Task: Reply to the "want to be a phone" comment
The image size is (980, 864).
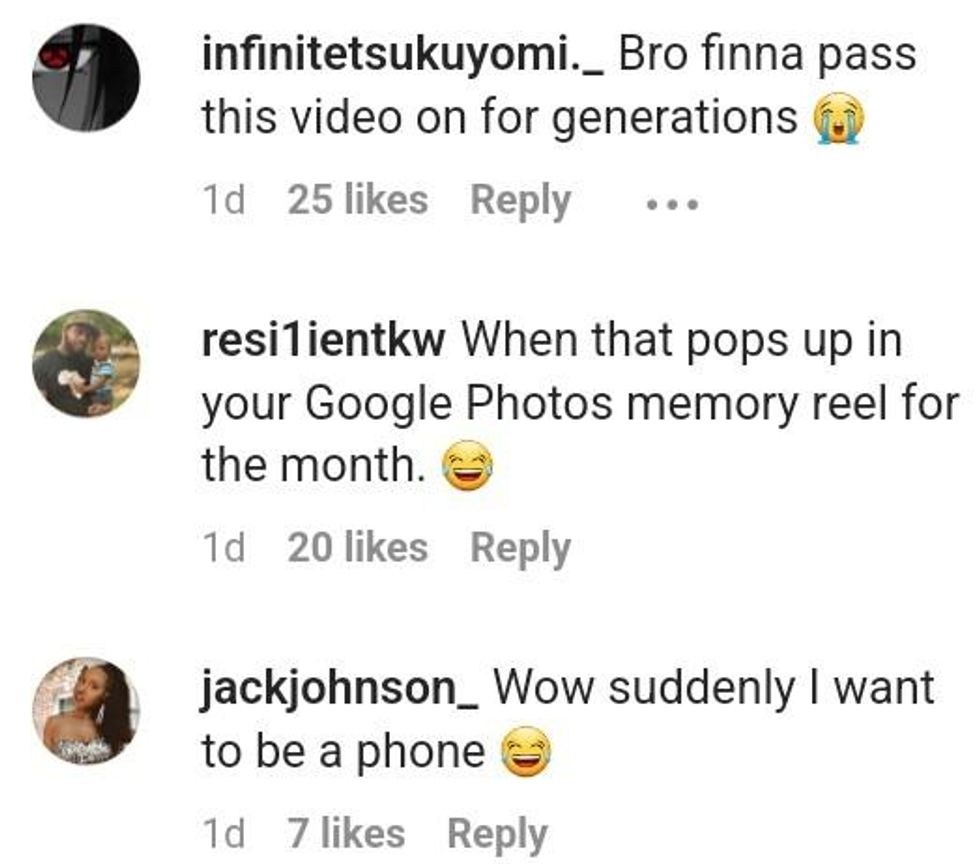Action: click(497, 834)
